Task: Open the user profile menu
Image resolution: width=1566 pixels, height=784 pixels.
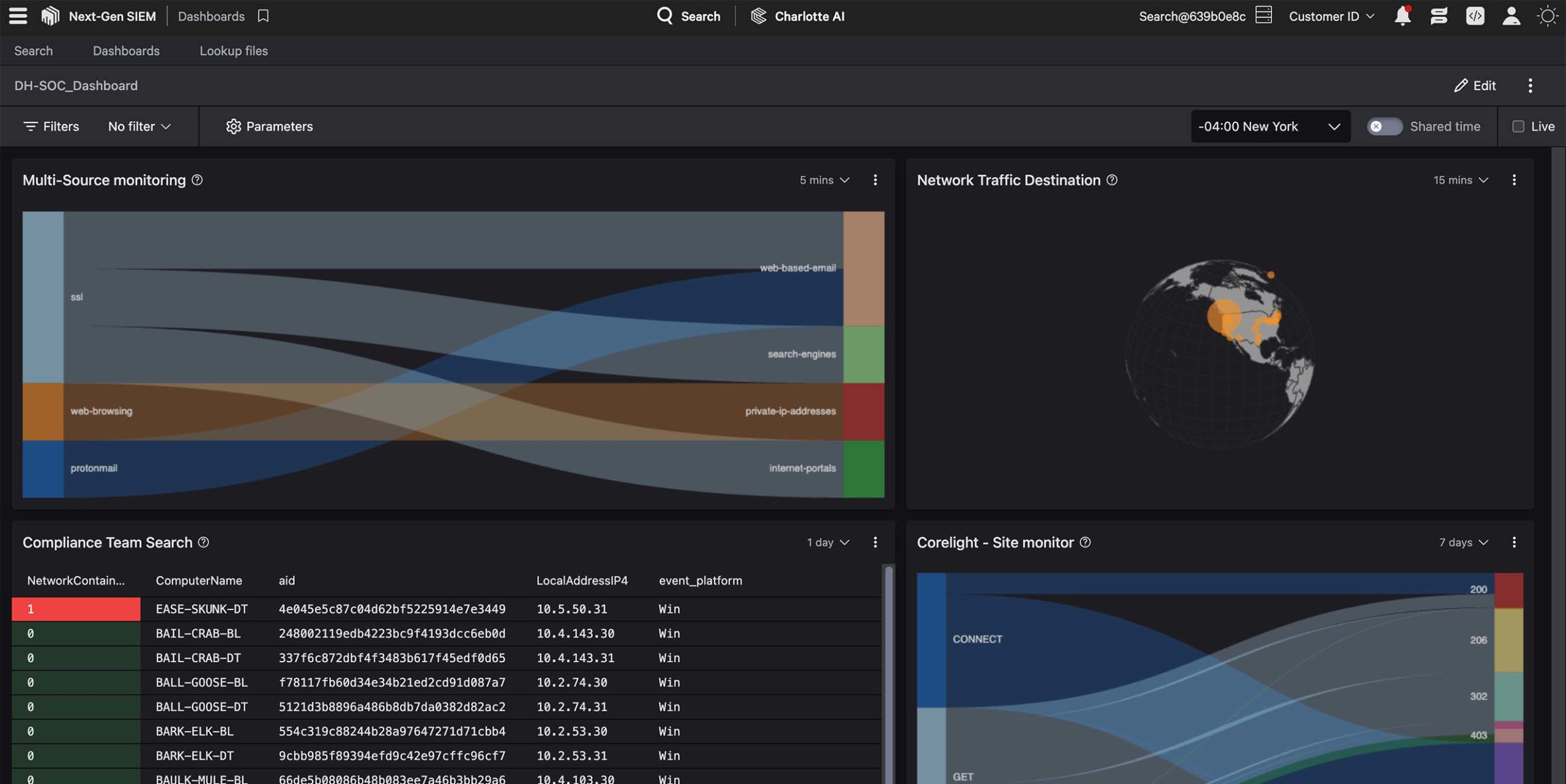Action: coord(1511,16)
